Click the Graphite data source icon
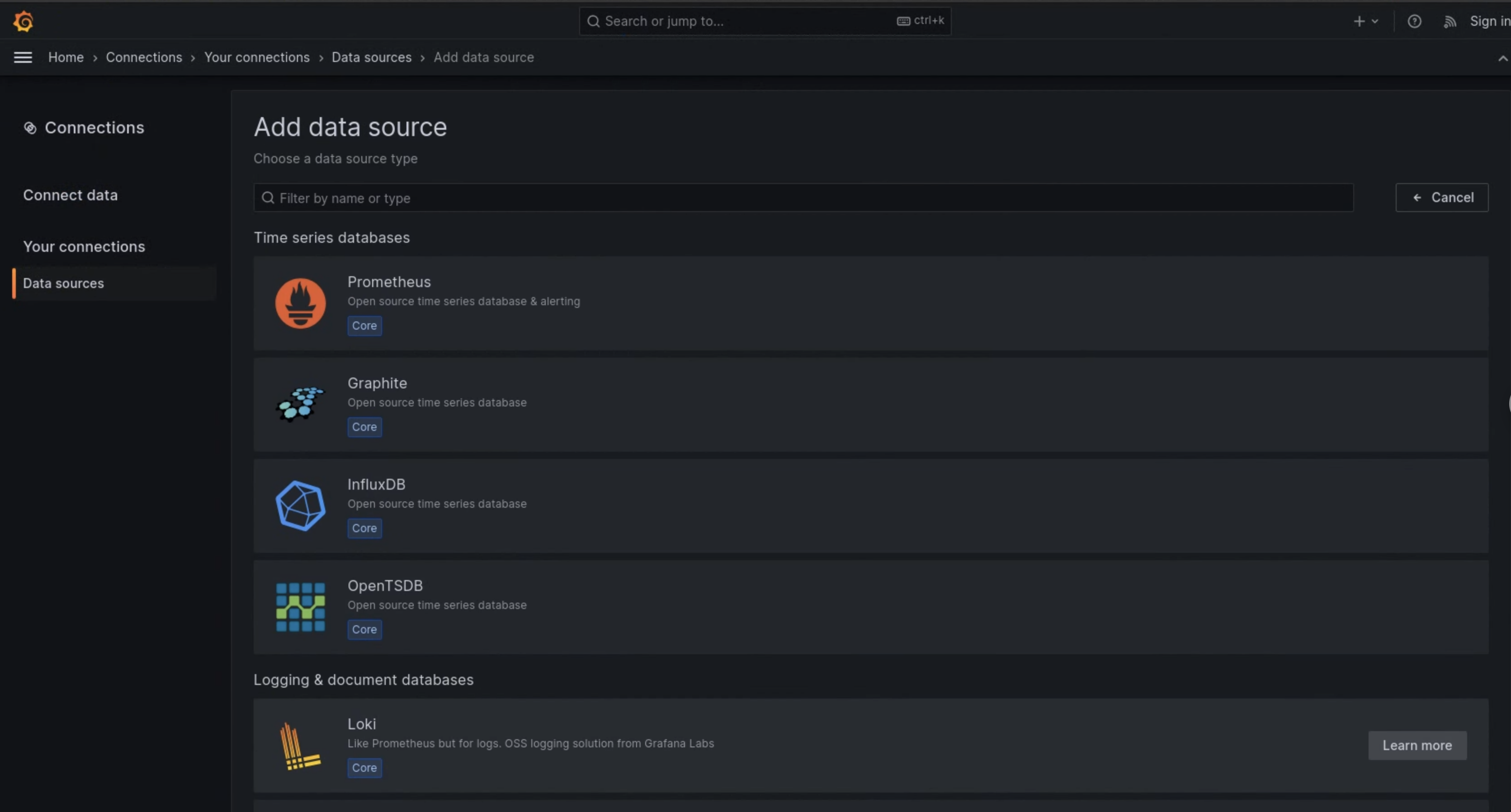Image resolution: width=1511 pixels, height=812 pixels. pos(300,404)
